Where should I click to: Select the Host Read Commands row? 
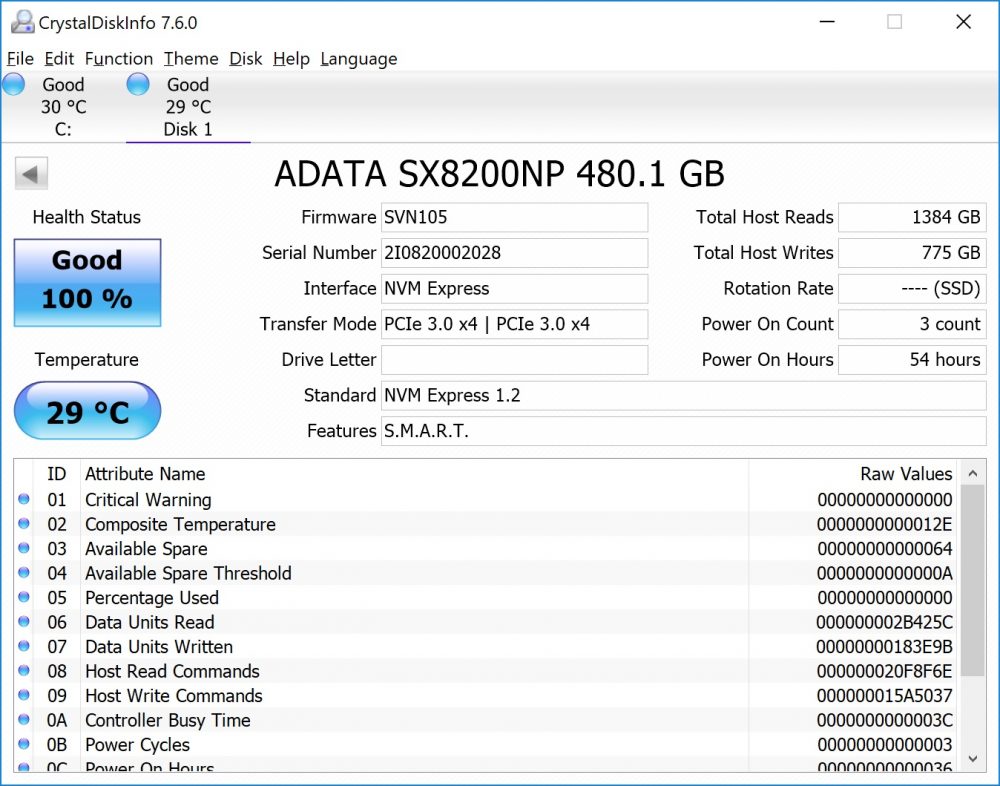coord(485,672)
